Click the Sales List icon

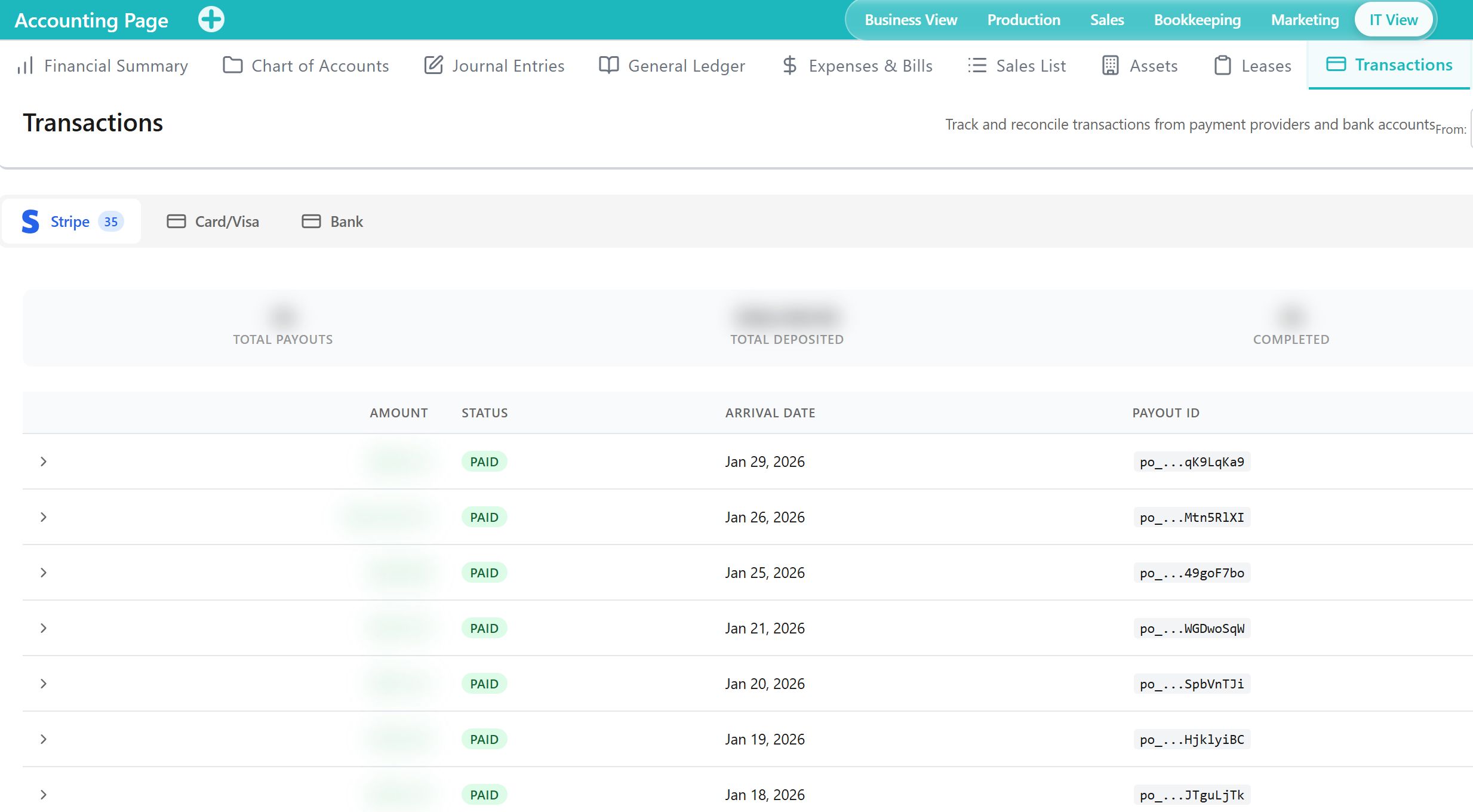(977, 65)
